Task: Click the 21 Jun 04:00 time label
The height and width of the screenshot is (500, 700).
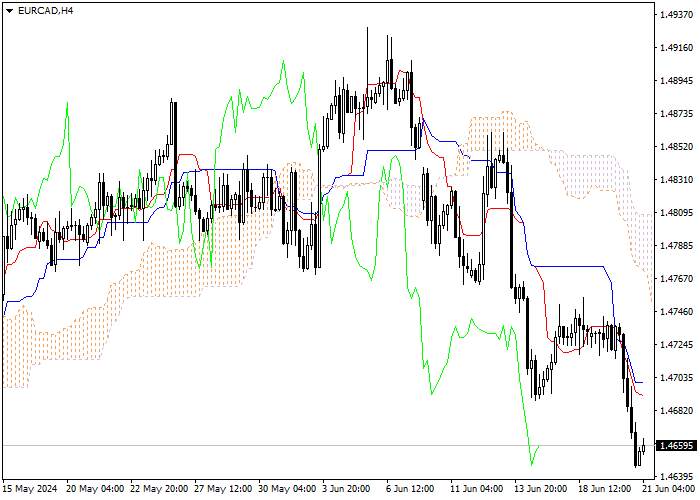Action: tap(670, 489)
